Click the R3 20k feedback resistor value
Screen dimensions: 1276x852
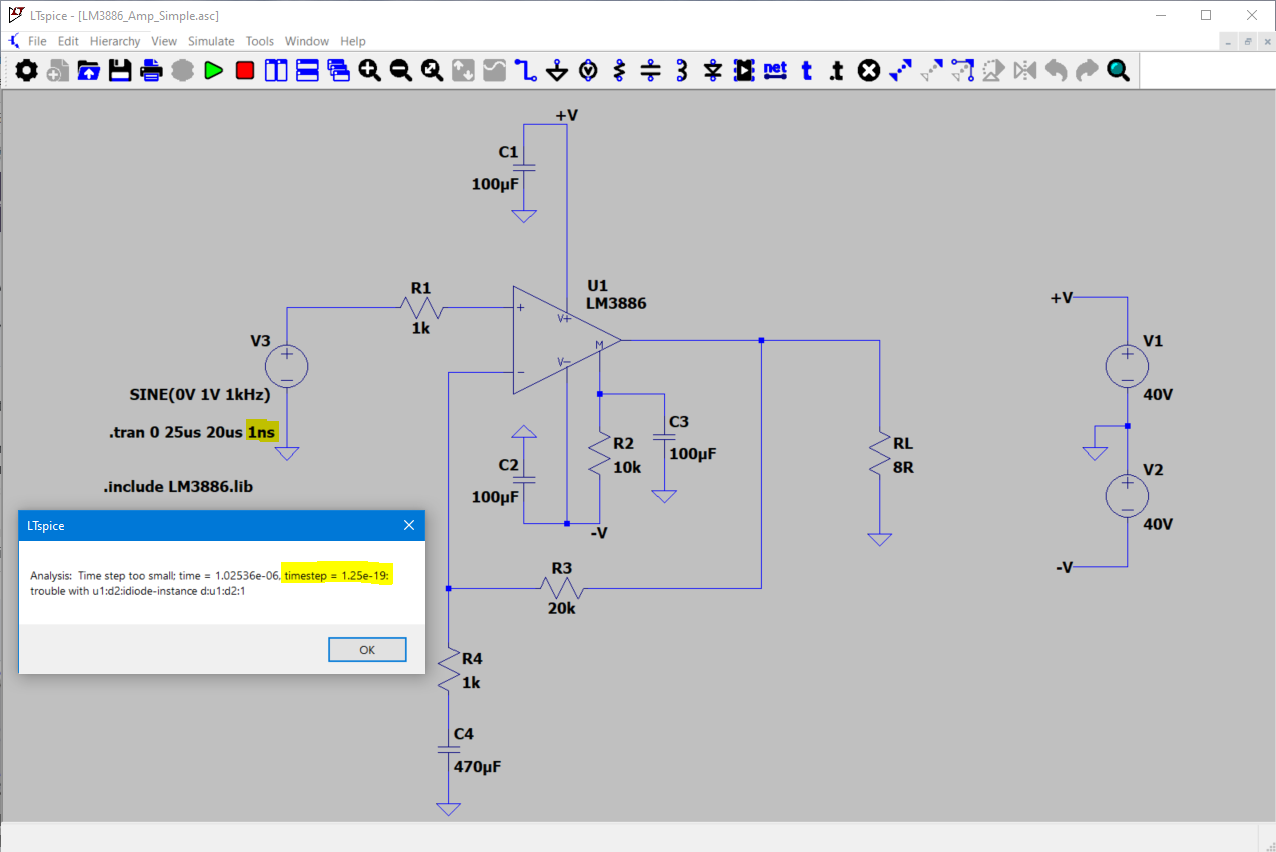coord(561,607)
